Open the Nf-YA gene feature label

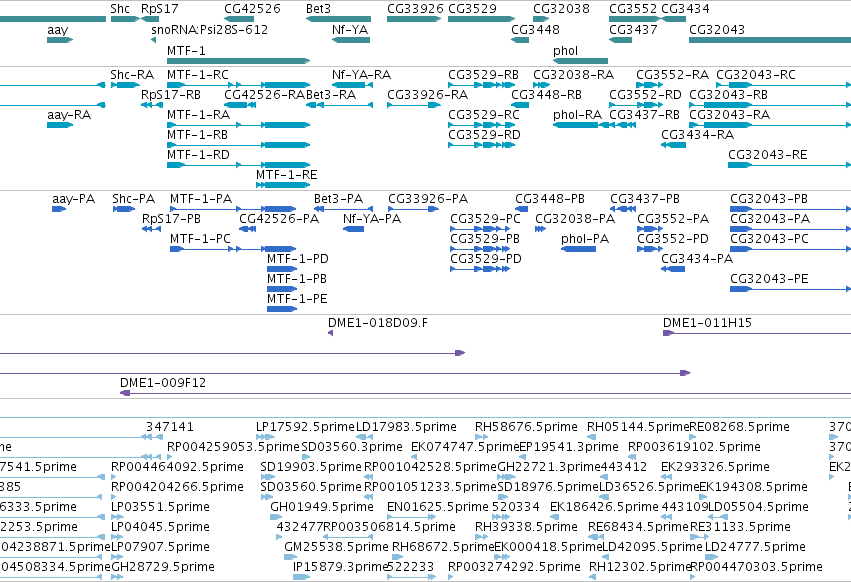(x=350, y=29)
